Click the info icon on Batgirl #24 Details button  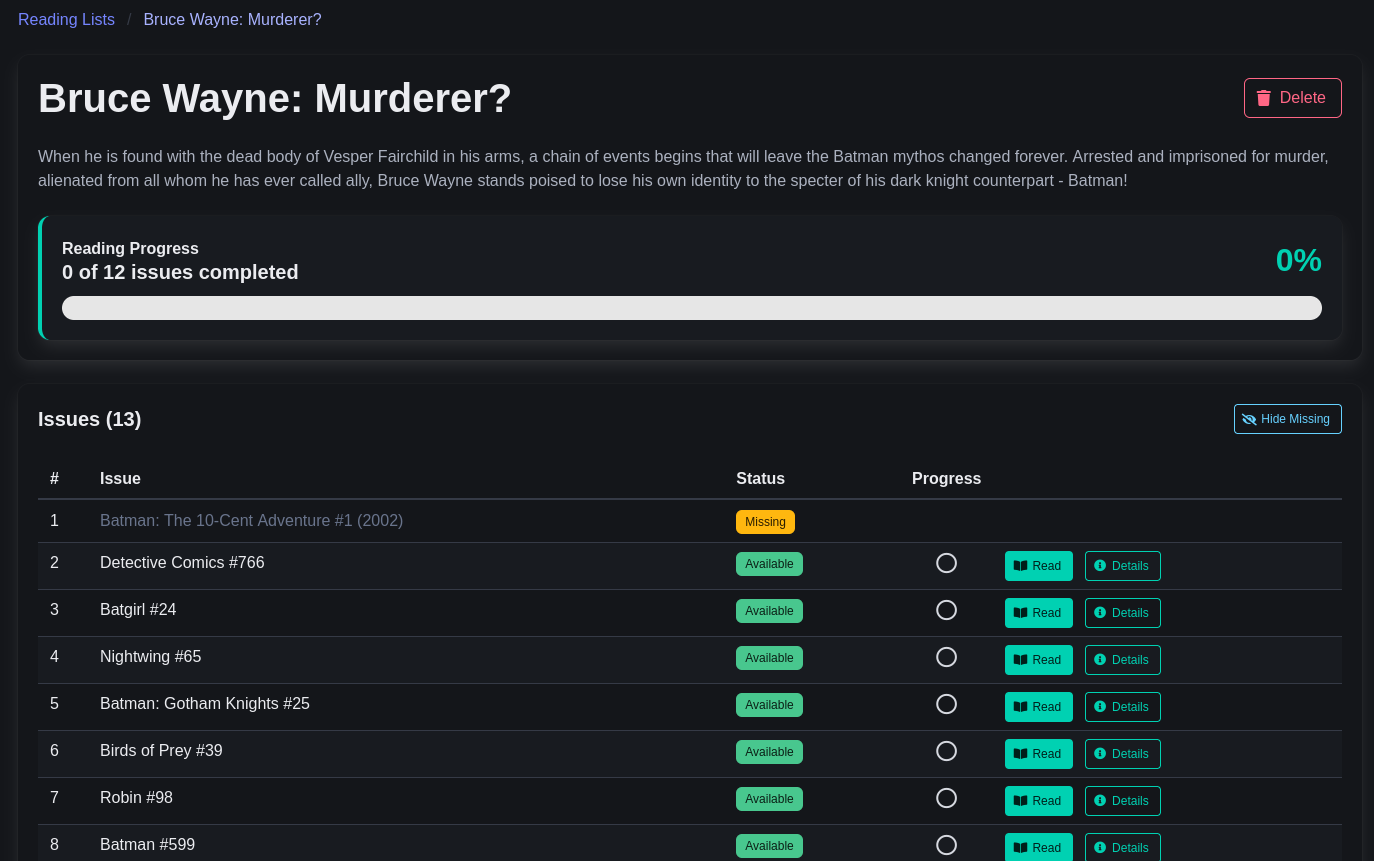tap(1099, 613)
